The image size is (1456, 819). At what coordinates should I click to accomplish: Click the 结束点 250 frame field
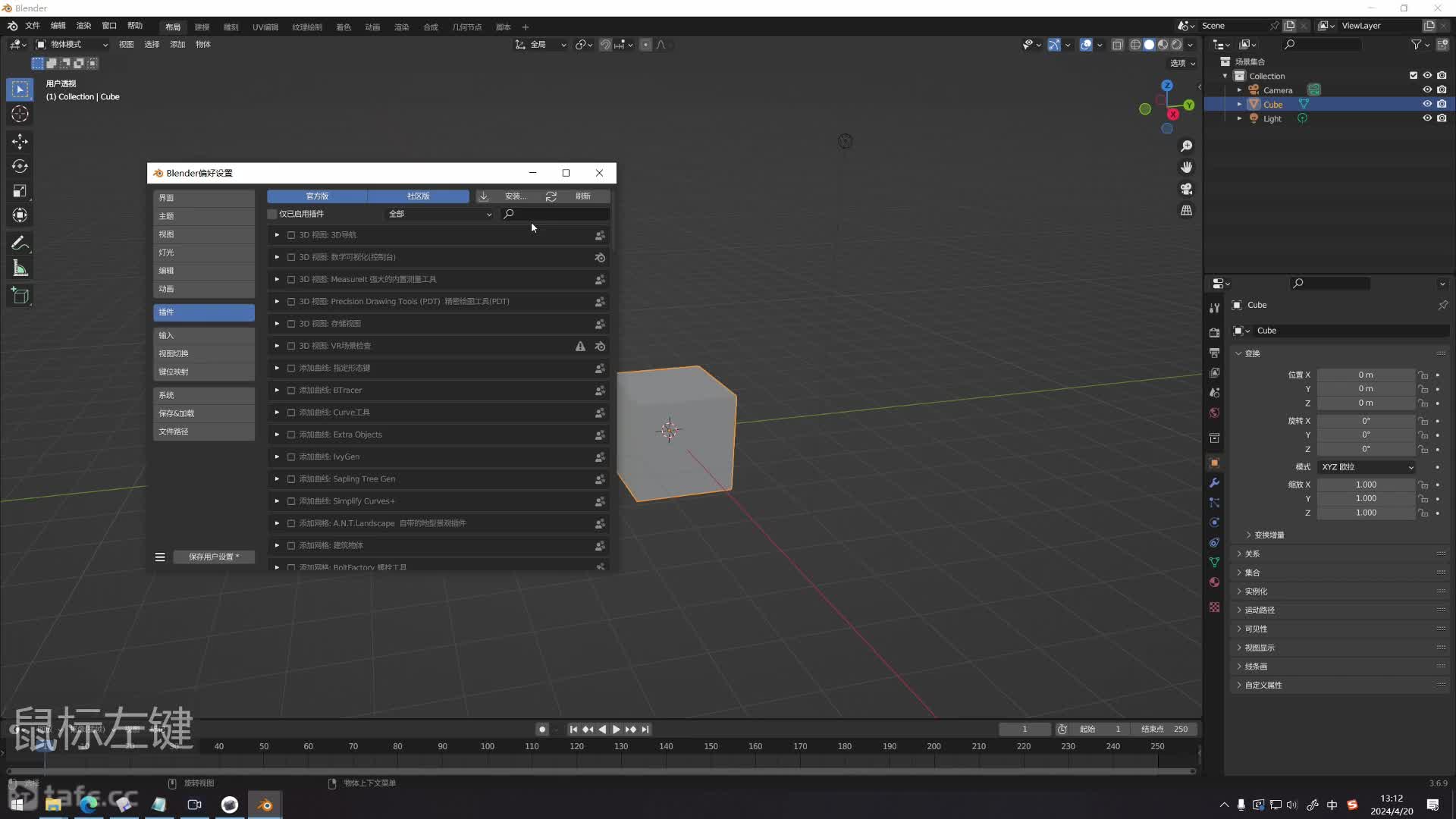click(1164, 730)
